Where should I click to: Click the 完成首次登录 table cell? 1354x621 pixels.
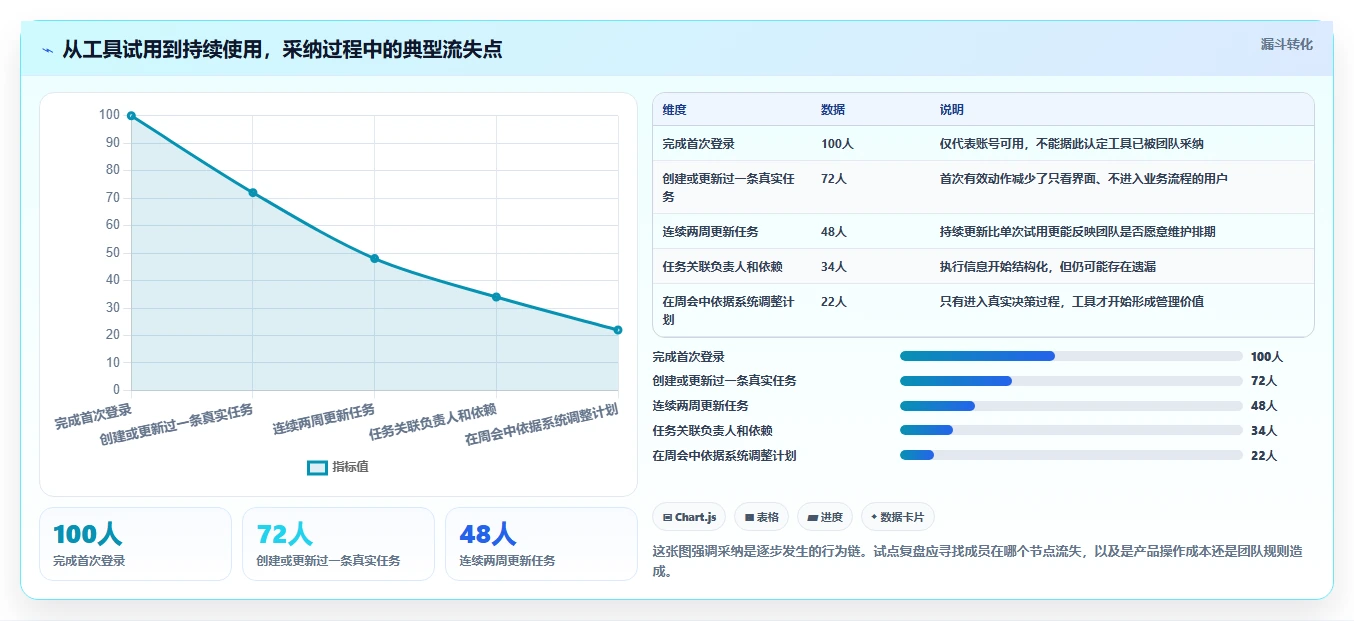coord(732,144)
